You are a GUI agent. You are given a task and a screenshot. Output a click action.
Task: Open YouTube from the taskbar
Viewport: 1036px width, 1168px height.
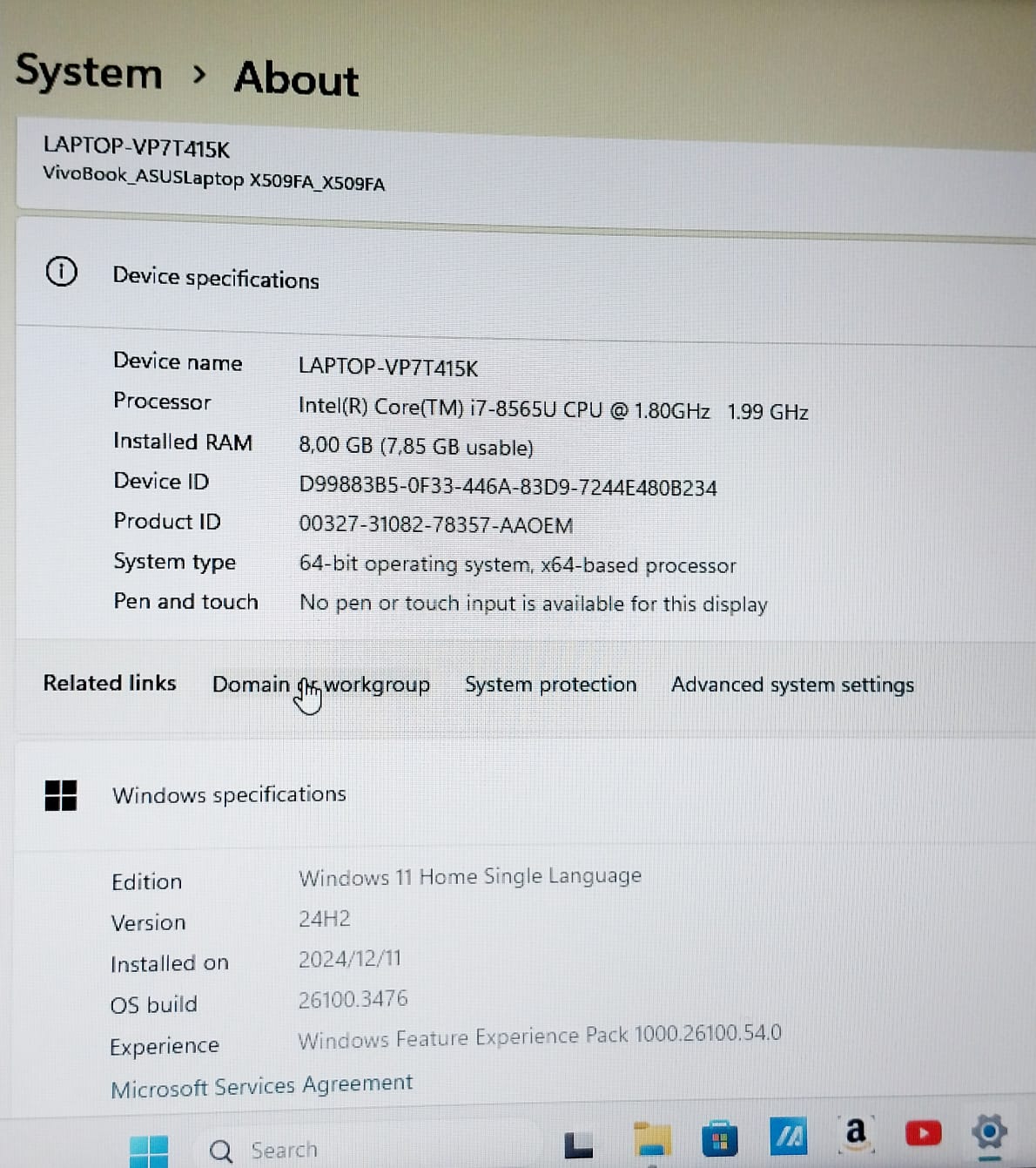point(923,1133)
